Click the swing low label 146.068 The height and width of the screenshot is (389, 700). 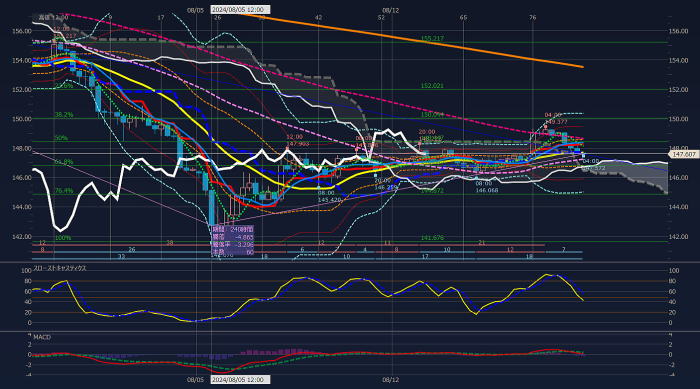(x=487, y=190)
